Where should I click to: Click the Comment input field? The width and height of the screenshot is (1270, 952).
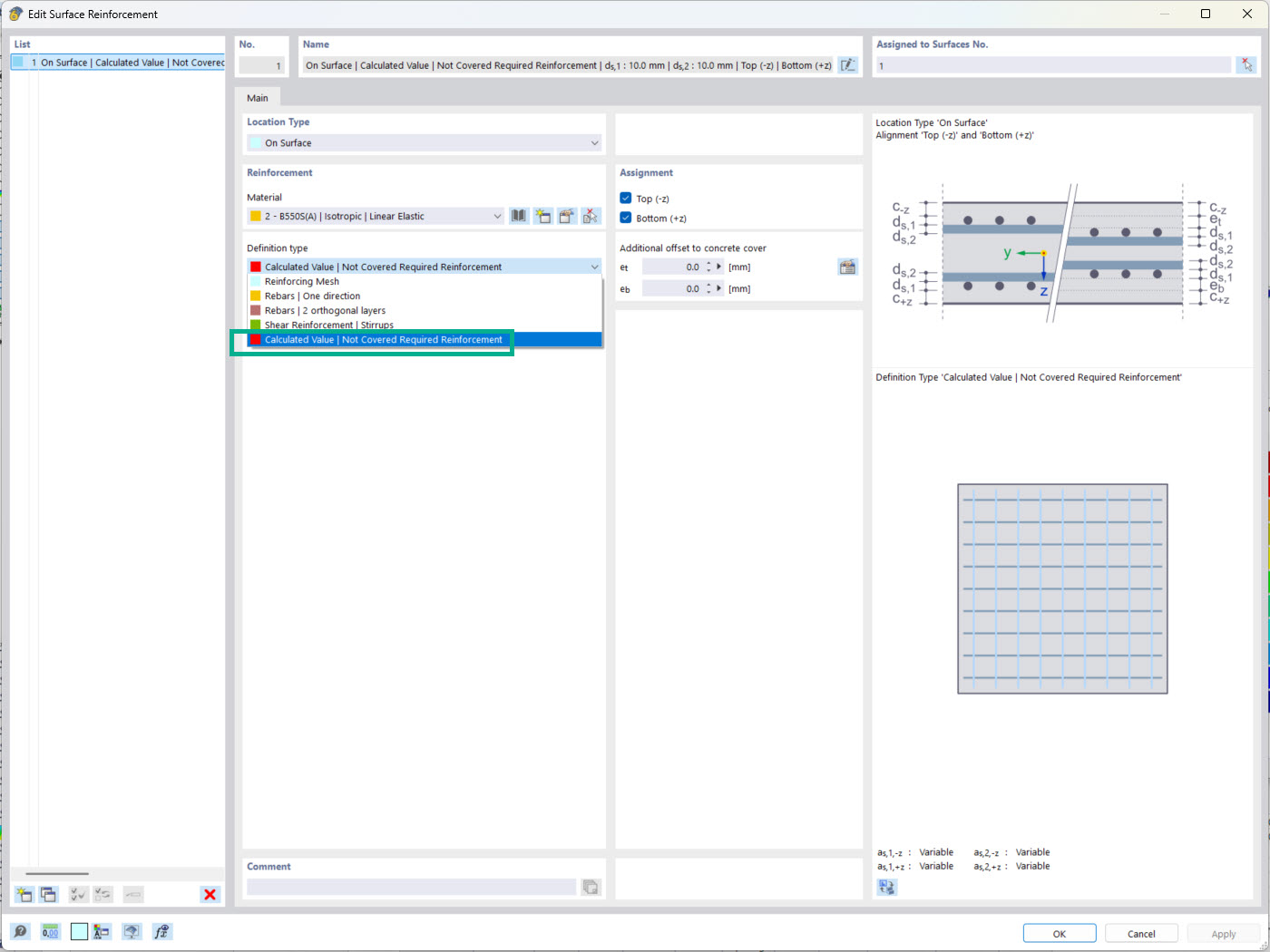[412, 887]
